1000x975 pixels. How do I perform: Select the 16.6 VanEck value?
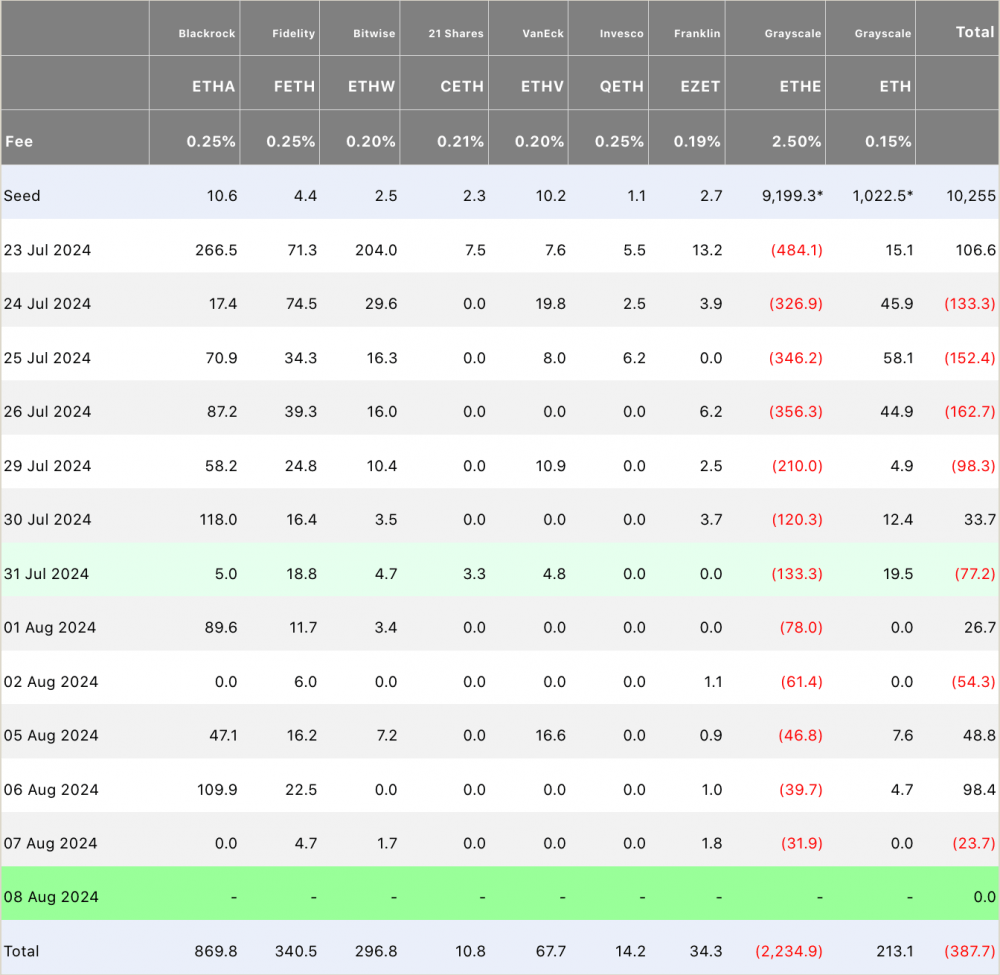point(550,735)
